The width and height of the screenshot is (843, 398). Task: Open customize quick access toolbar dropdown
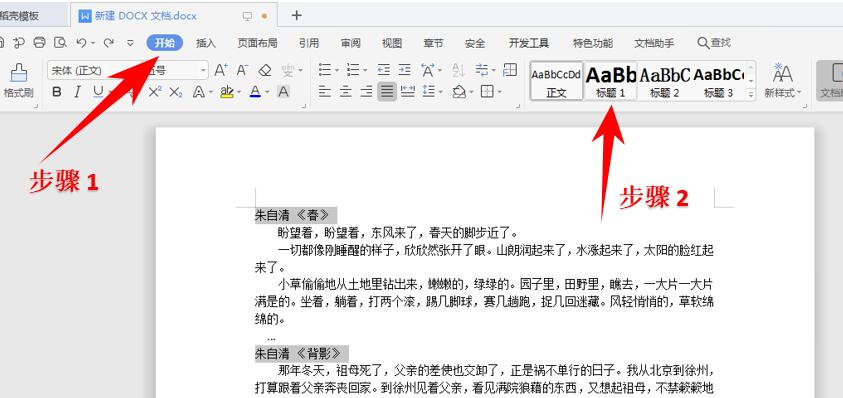tap(130, 43)
